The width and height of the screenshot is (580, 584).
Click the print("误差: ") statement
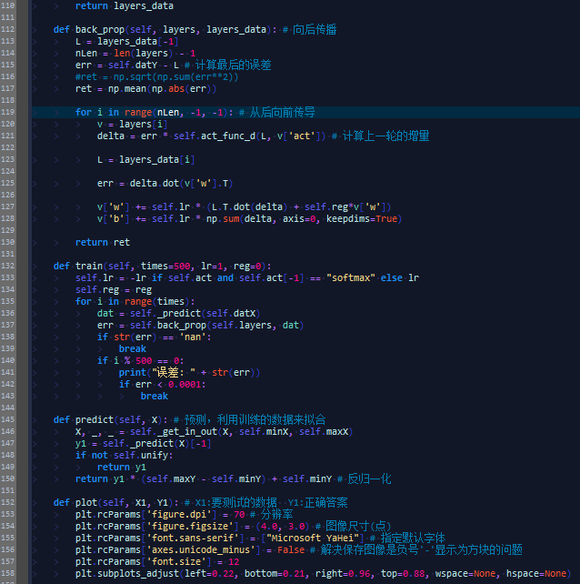pos(189,372)
